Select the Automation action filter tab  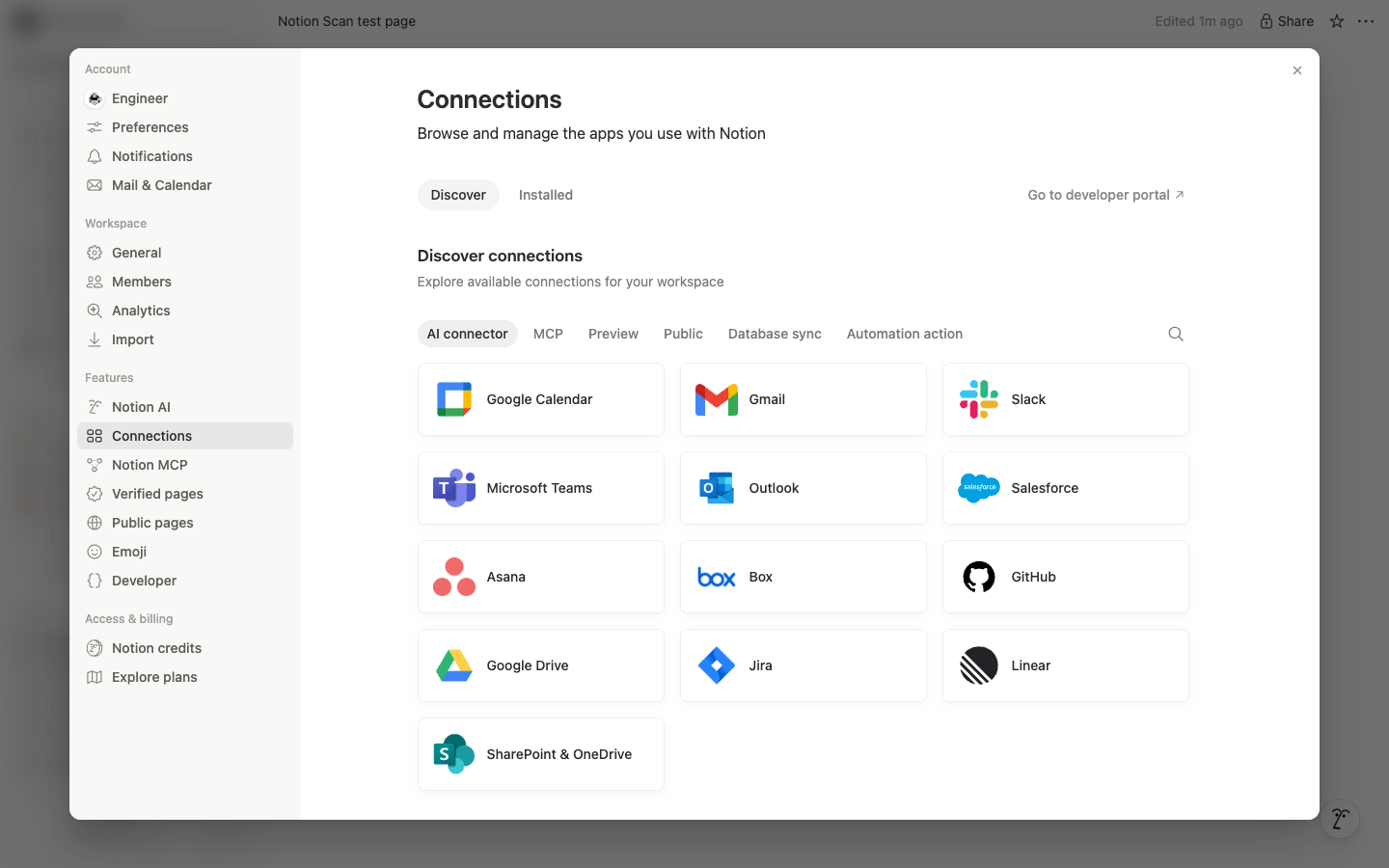pyautogui.click(x=905, y=334)
